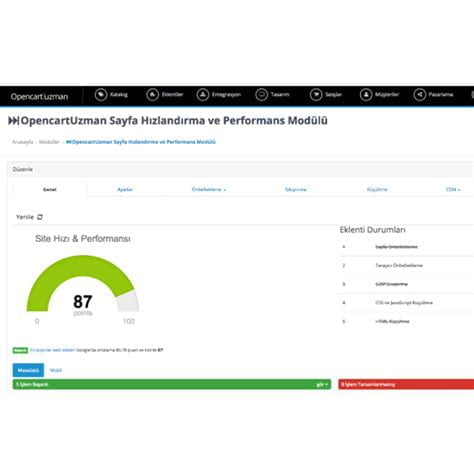This screenshot has height=474, width=474.
Task: Open the Katalog menu label
Action: 119,95
